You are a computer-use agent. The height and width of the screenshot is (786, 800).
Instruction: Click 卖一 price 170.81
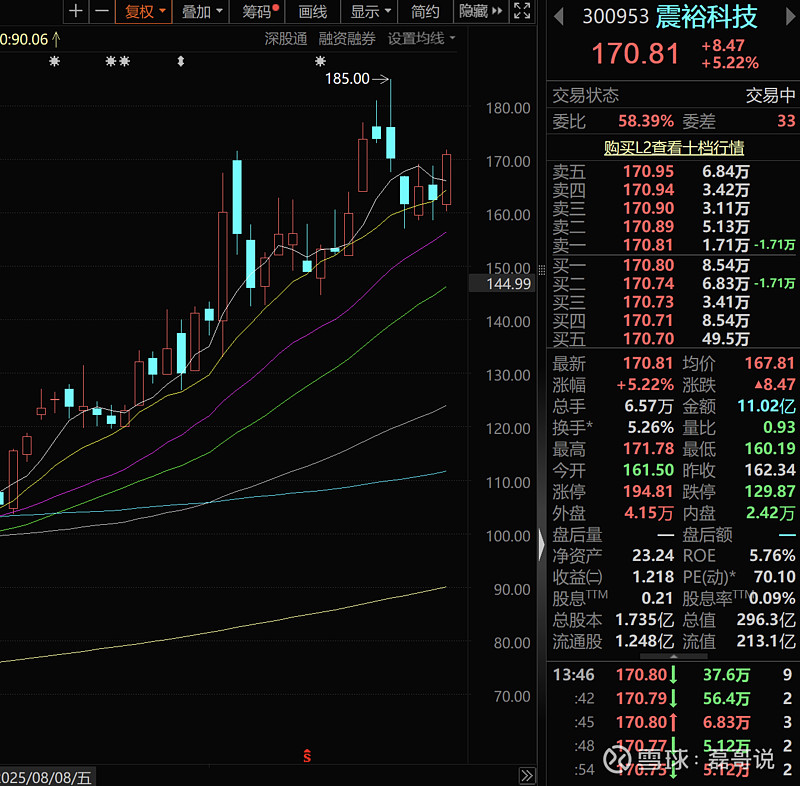tap(648, 245)
